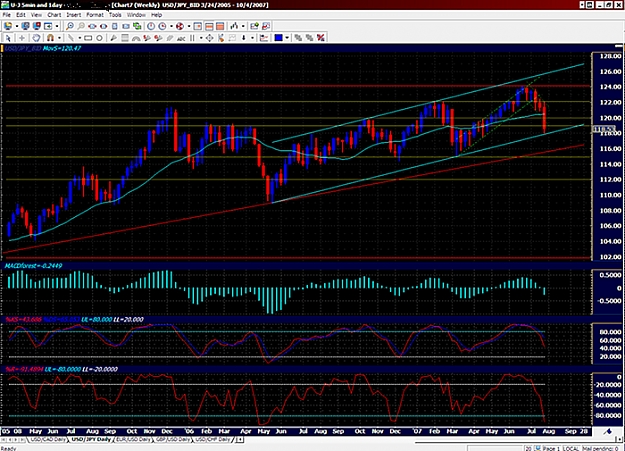
Task: Expand the chart type dropdown arrow
Action: pos(243,26)
